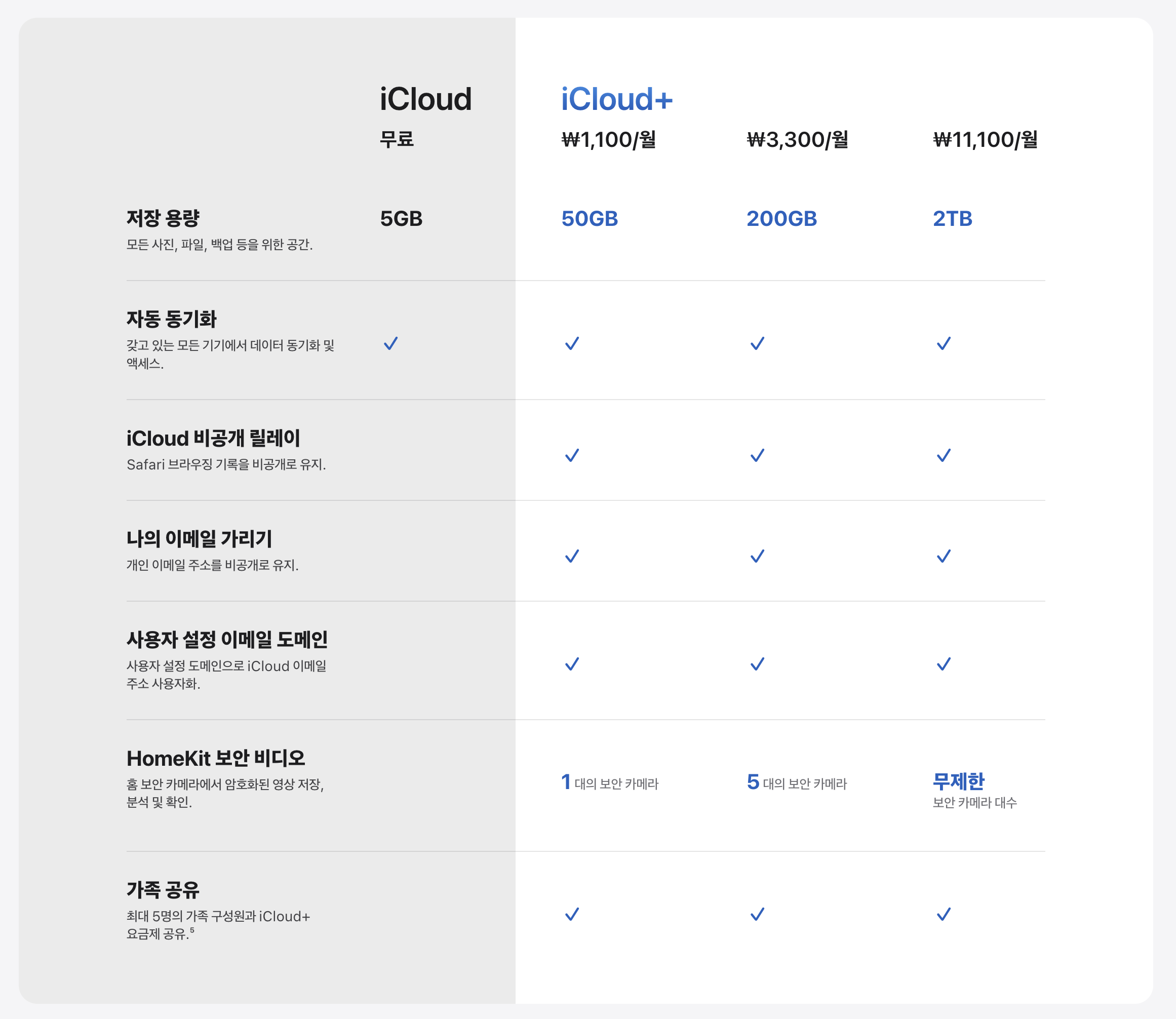Click the 50GB storage value
This screenshot has width=1176, height=1019.
pos(590,219)
